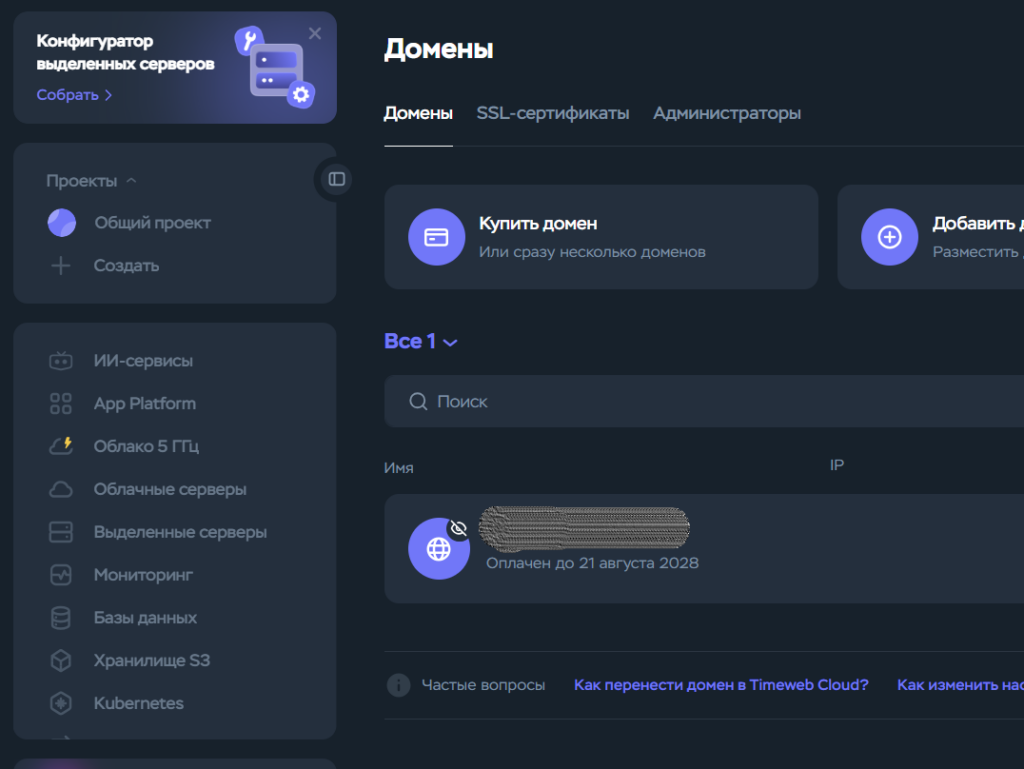
Task: Click the IP column header
Action: [x=837, y=465]
